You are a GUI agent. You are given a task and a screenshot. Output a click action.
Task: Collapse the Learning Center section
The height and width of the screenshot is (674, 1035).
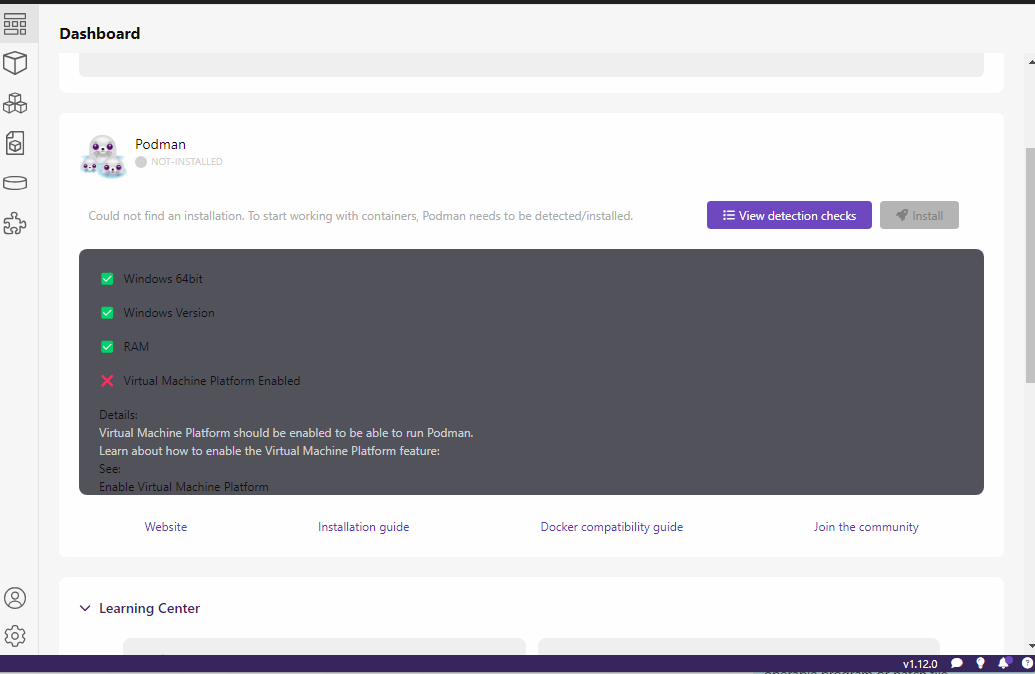pos(85,608)
